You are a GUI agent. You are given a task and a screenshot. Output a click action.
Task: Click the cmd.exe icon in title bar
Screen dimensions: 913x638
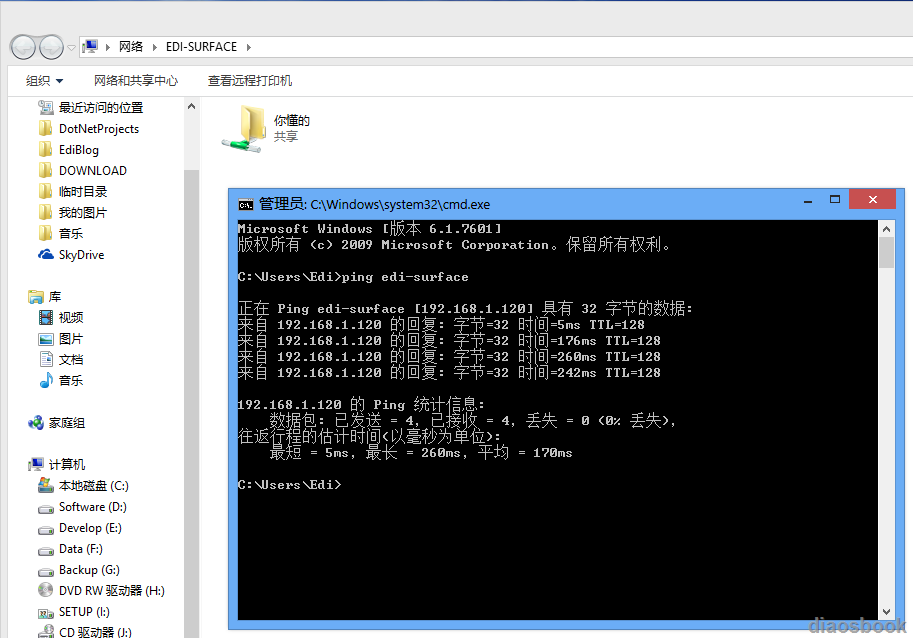click(246, 204)
